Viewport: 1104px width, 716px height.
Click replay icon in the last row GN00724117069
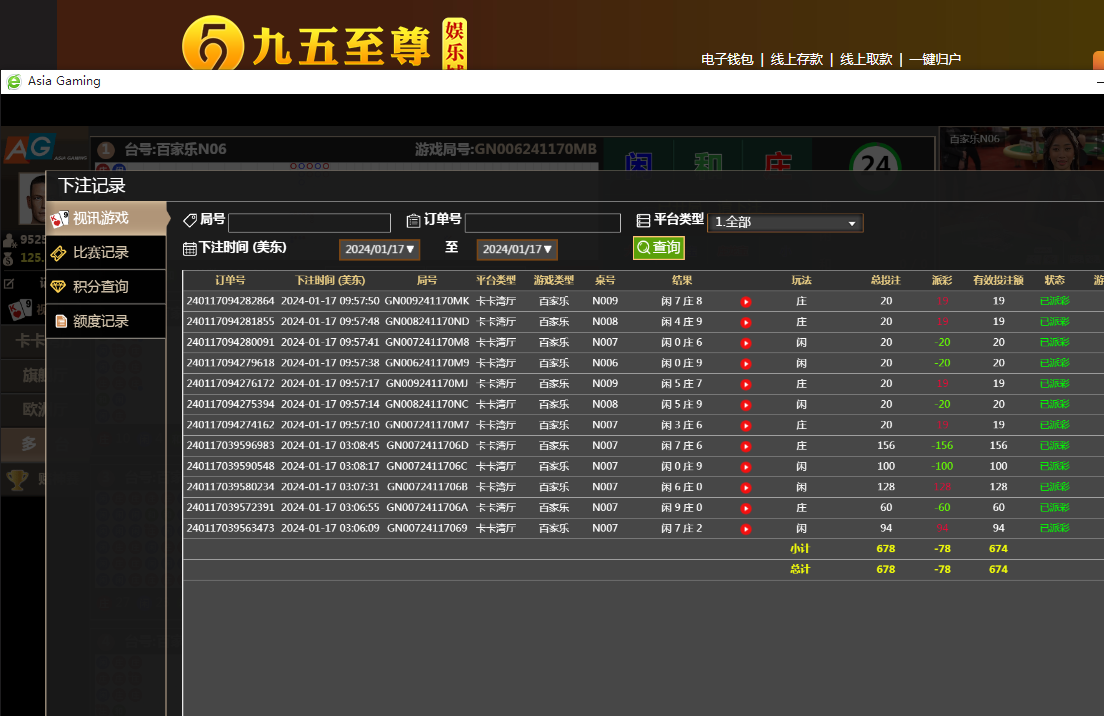(745, 529)
